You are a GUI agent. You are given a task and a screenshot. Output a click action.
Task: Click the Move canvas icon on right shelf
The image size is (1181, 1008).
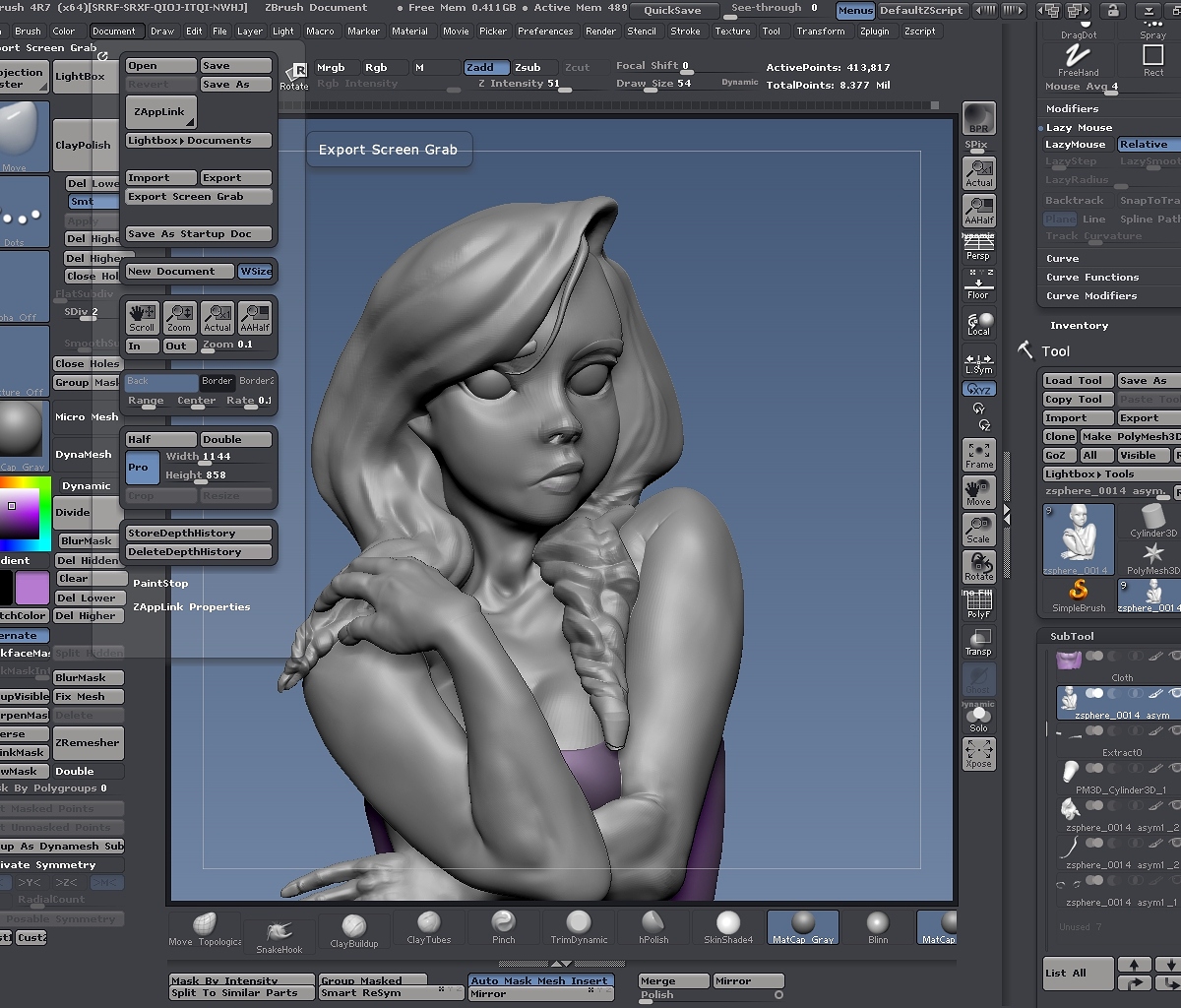(978, 492)
